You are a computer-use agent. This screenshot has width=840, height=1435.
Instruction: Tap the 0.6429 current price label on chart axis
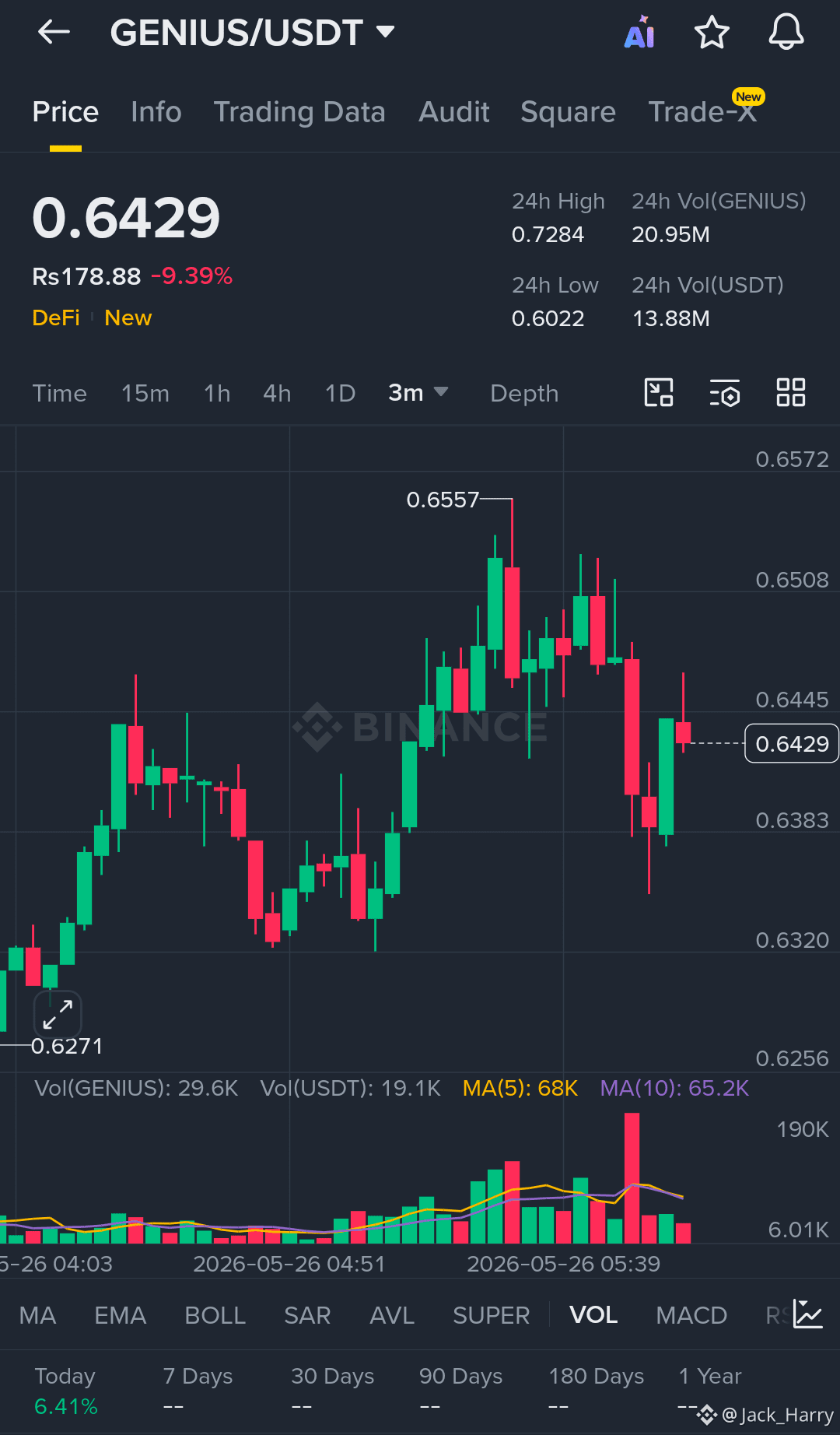792,744
